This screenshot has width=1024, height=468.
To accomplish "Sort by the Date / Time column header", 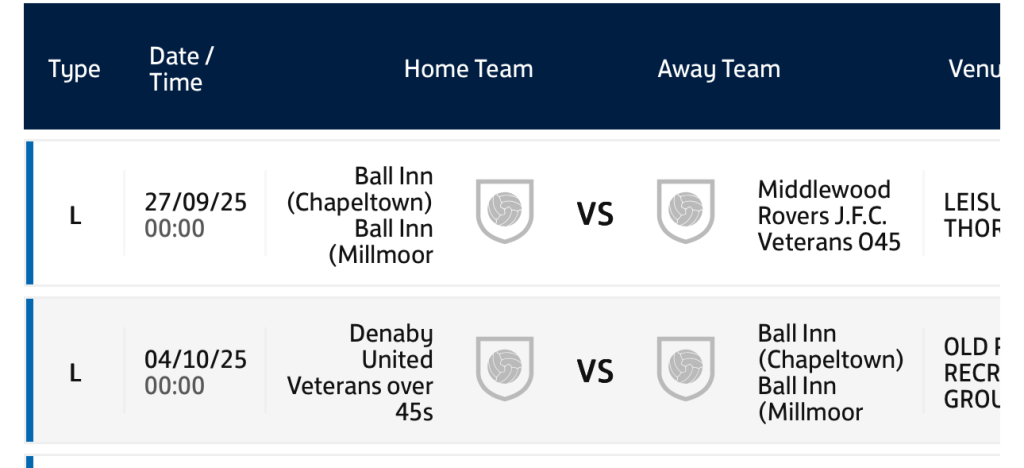I will point(181,69).
